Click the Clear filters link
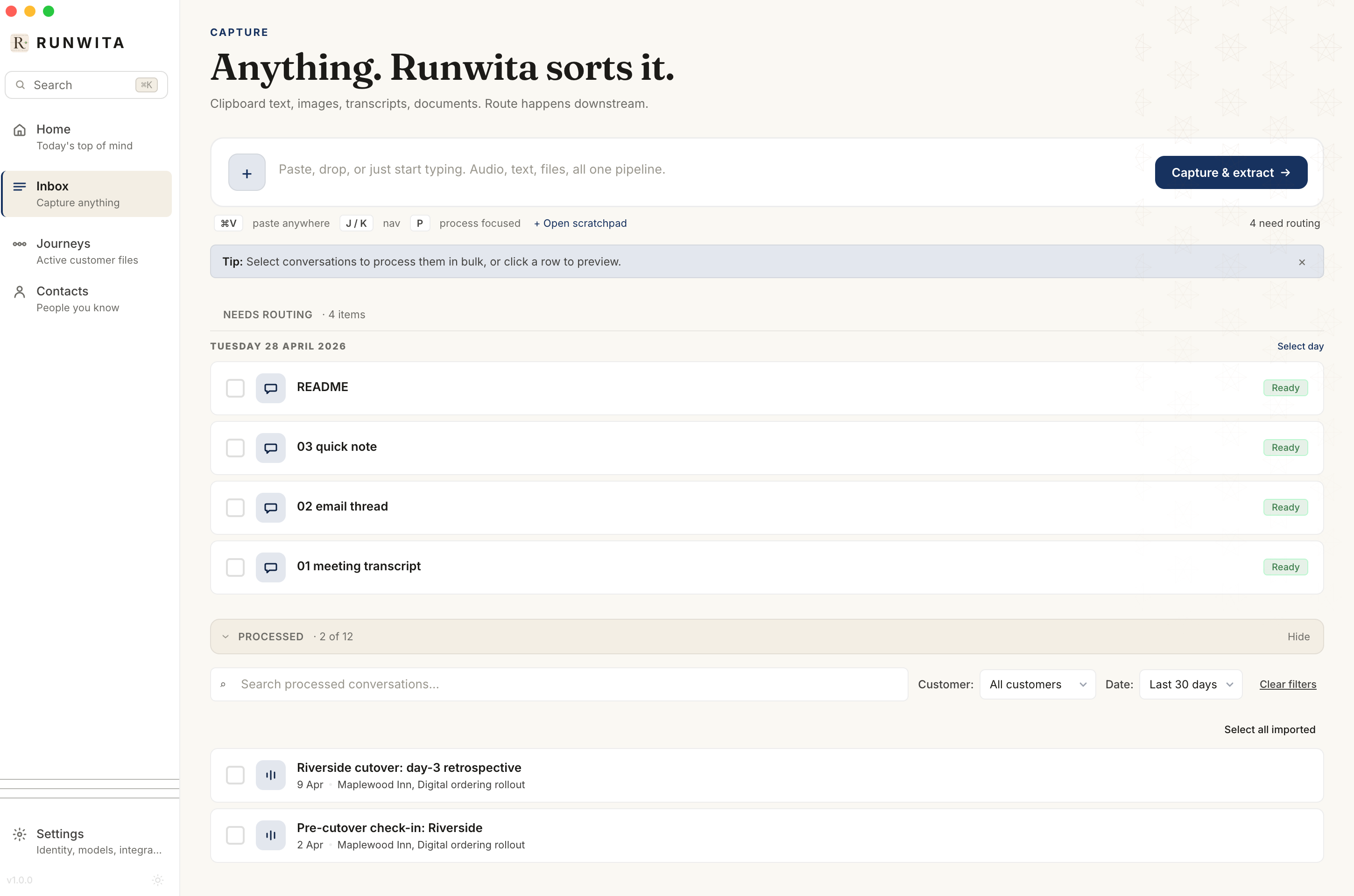Viewport: 1354px width, 896px height. [x=1288, y=684]
